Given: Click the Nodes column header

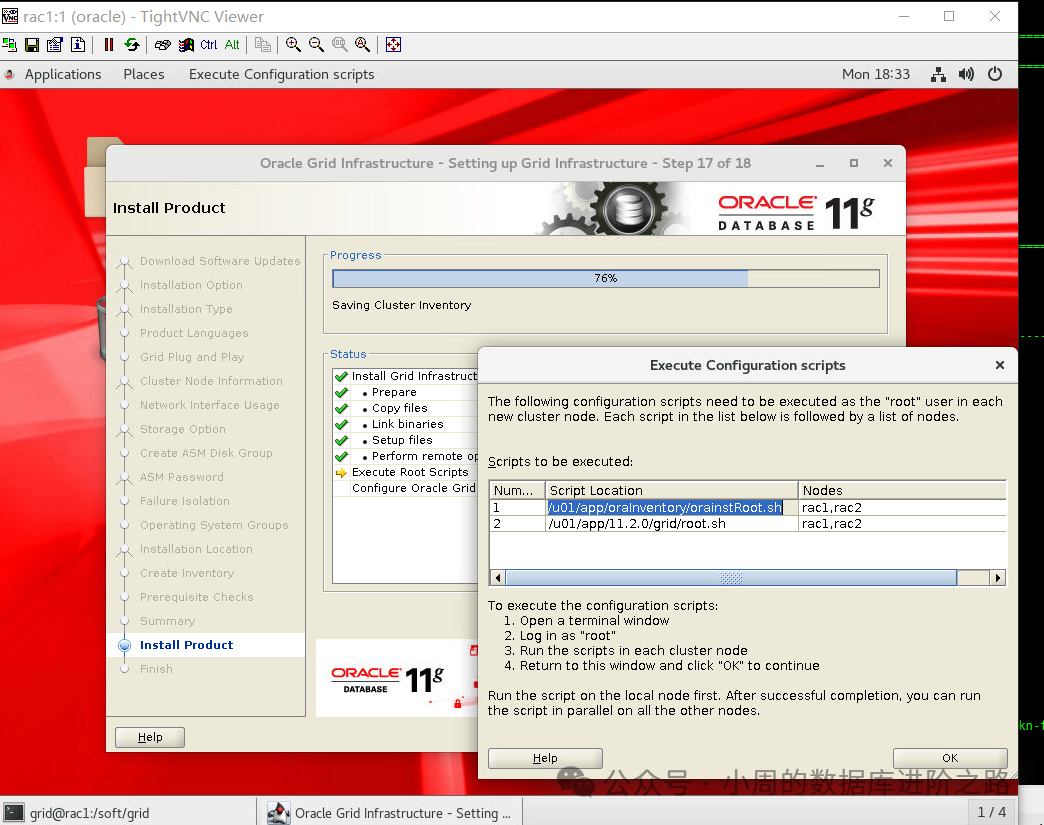Looking at the screenshot, I should point(902,490).
